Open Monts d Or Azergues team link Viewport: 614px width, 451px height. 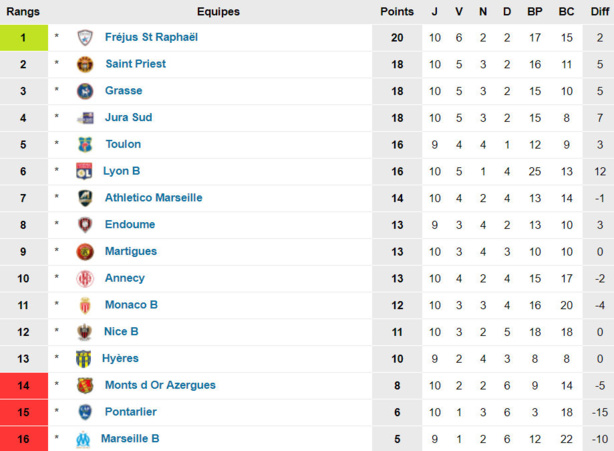pyautogui.click(x=160, y=385)
